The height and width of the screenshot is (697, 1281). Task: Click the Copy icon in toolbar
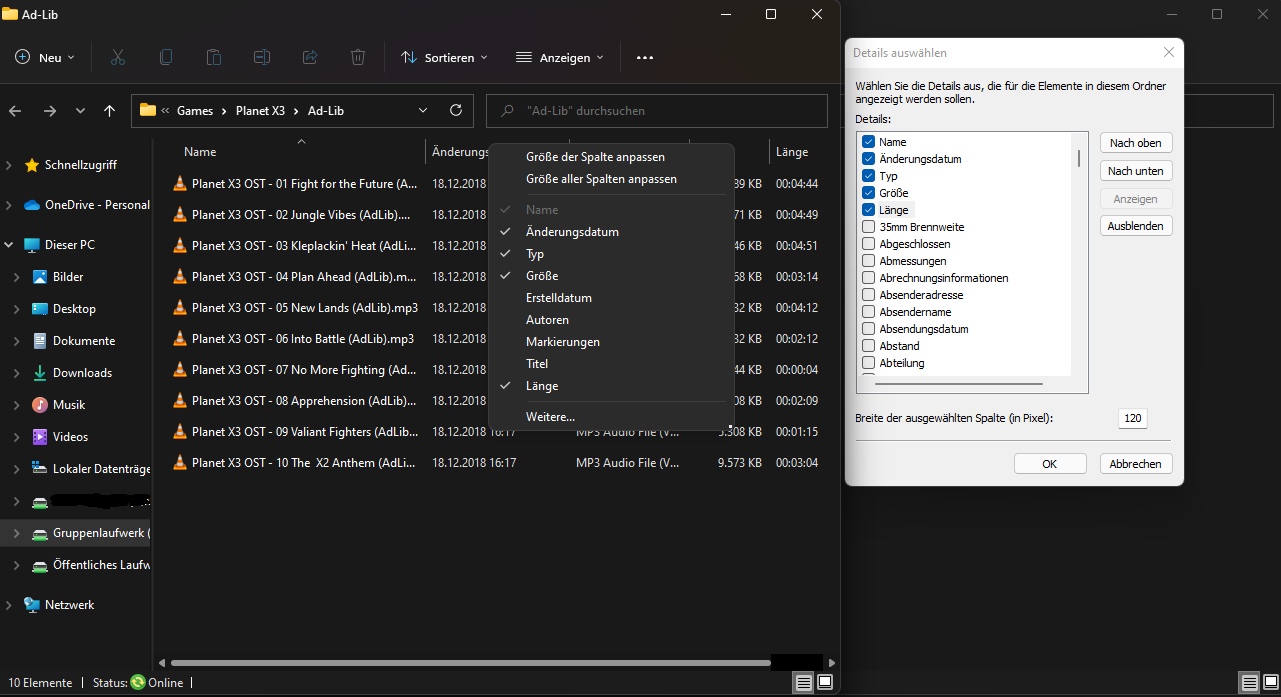[x=166, y=57]
